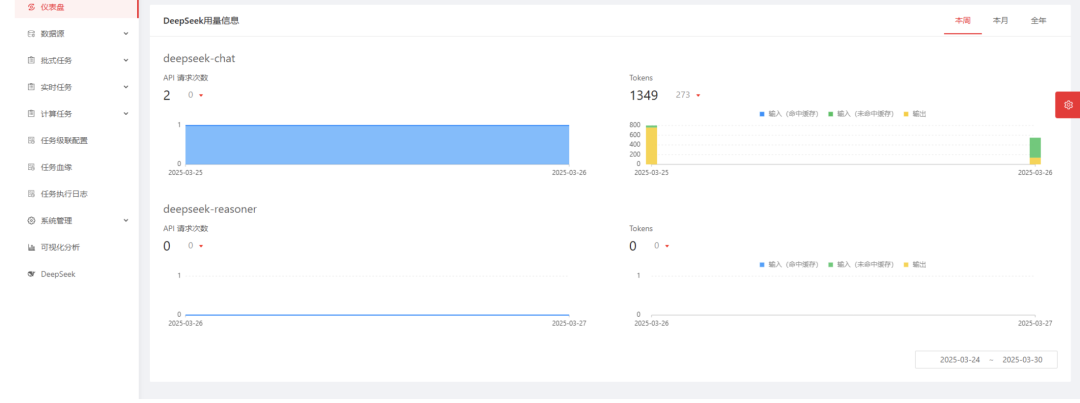Toggle 输入（未命中缓存） legend in deepseek-chat chart
Screen dimensions: 1080x403
[861, 114]
